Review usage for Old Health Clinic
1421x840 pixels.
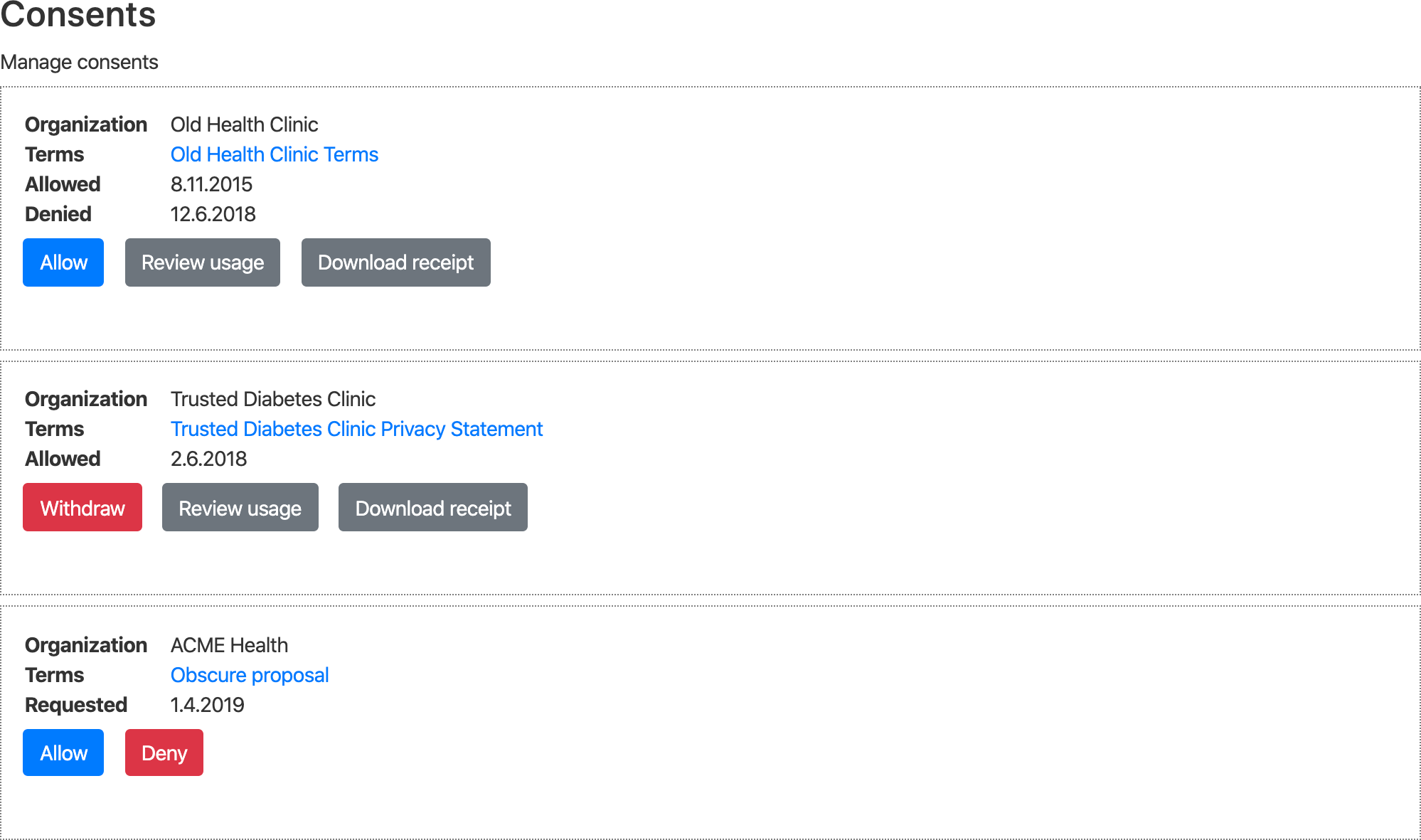point(203,262)
